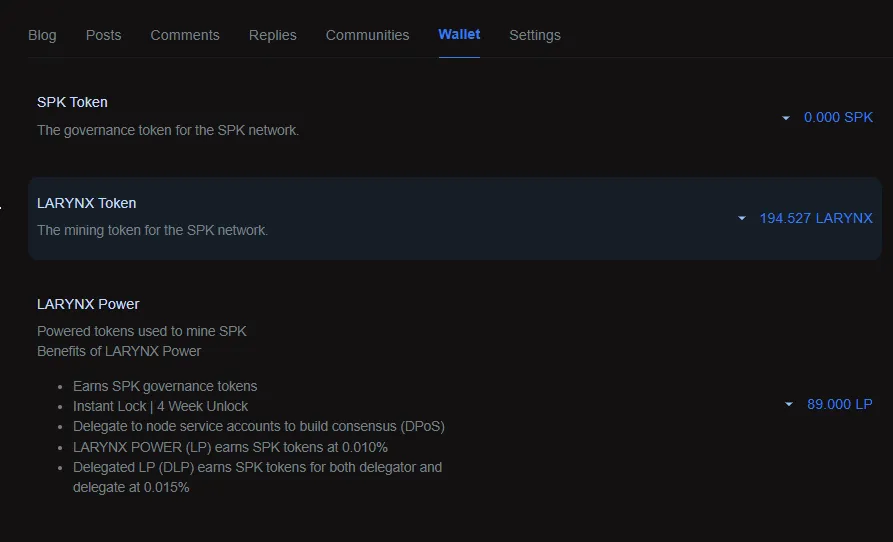Select the Communities tab
Image resolution: width=893 pixels, height=542 pixels.
[x=367, y=35]
